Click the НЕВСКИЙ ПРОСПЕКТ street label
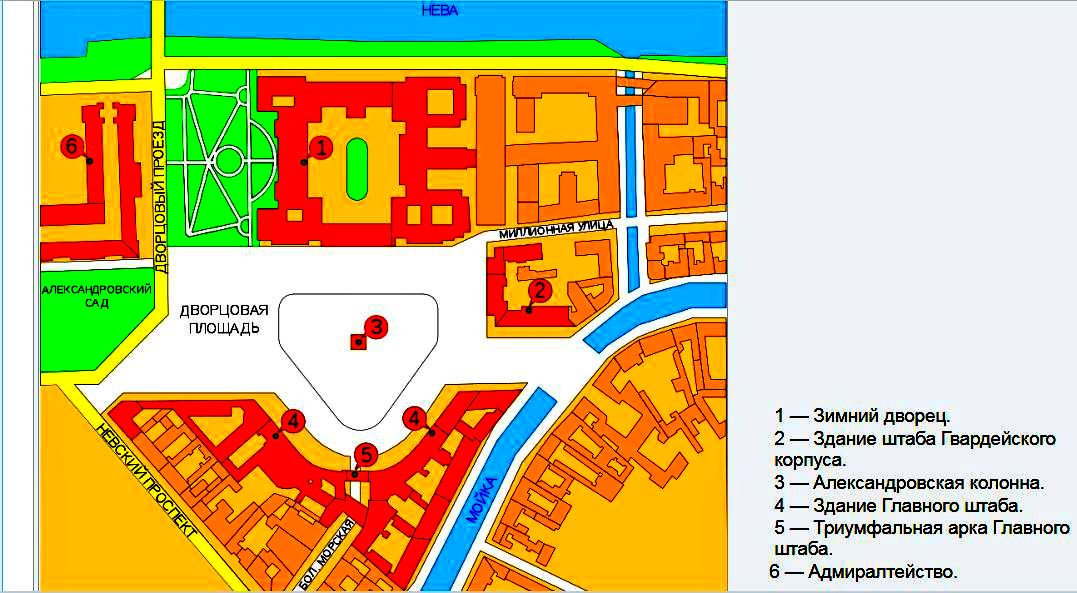 [146, 480]
